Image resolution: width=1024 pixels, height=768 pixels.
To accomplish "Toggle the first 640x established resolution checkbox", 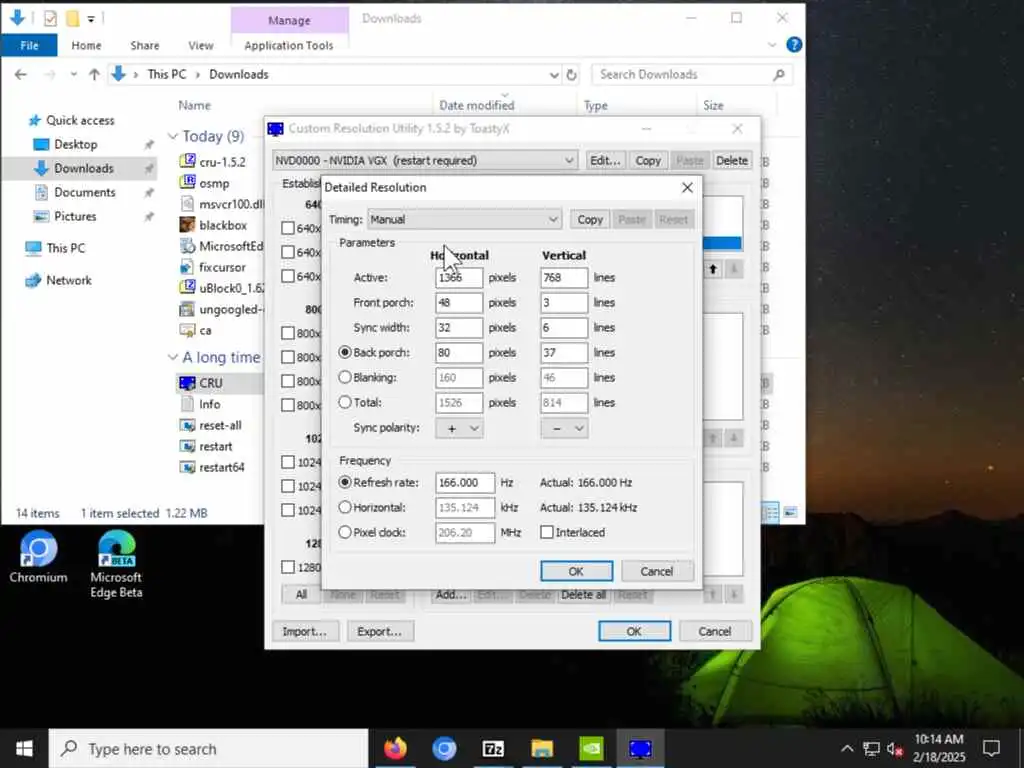I will 287,228.
